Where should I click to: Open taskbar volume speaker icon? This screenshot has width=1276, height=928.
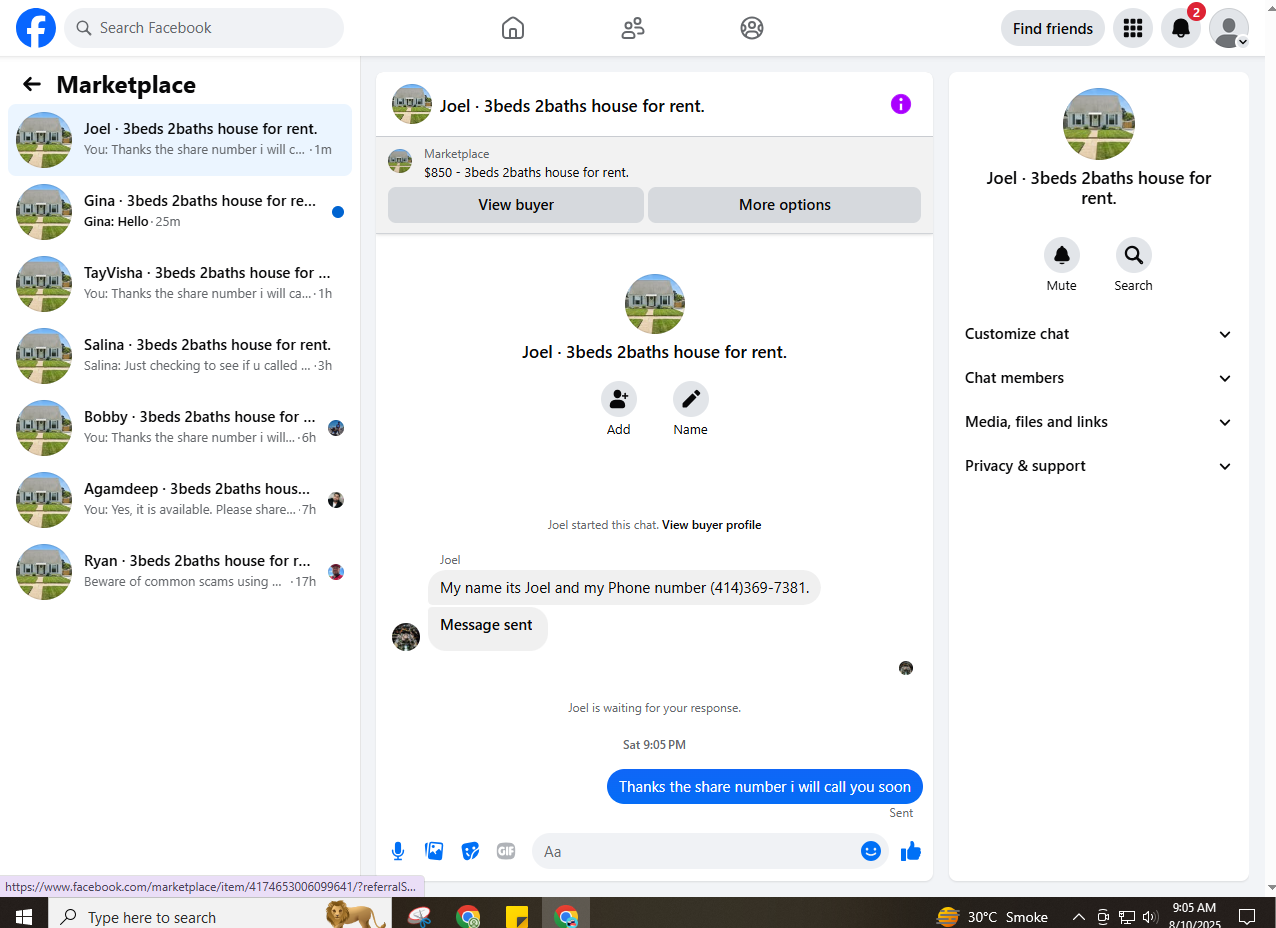[x=1150, y=916]
